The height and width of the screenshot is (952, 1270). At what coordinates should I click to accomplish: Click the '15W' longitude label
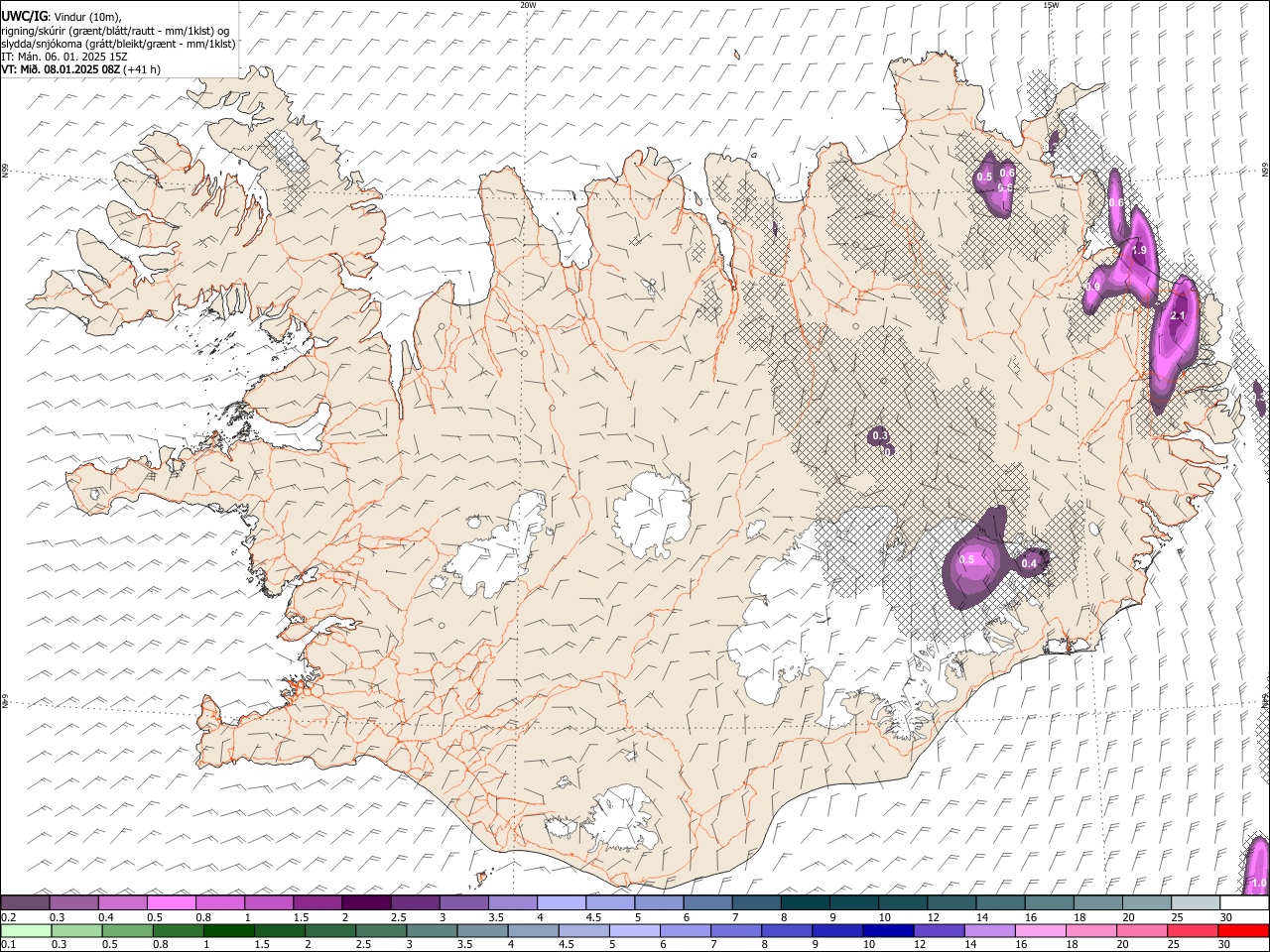point(1051,5)
